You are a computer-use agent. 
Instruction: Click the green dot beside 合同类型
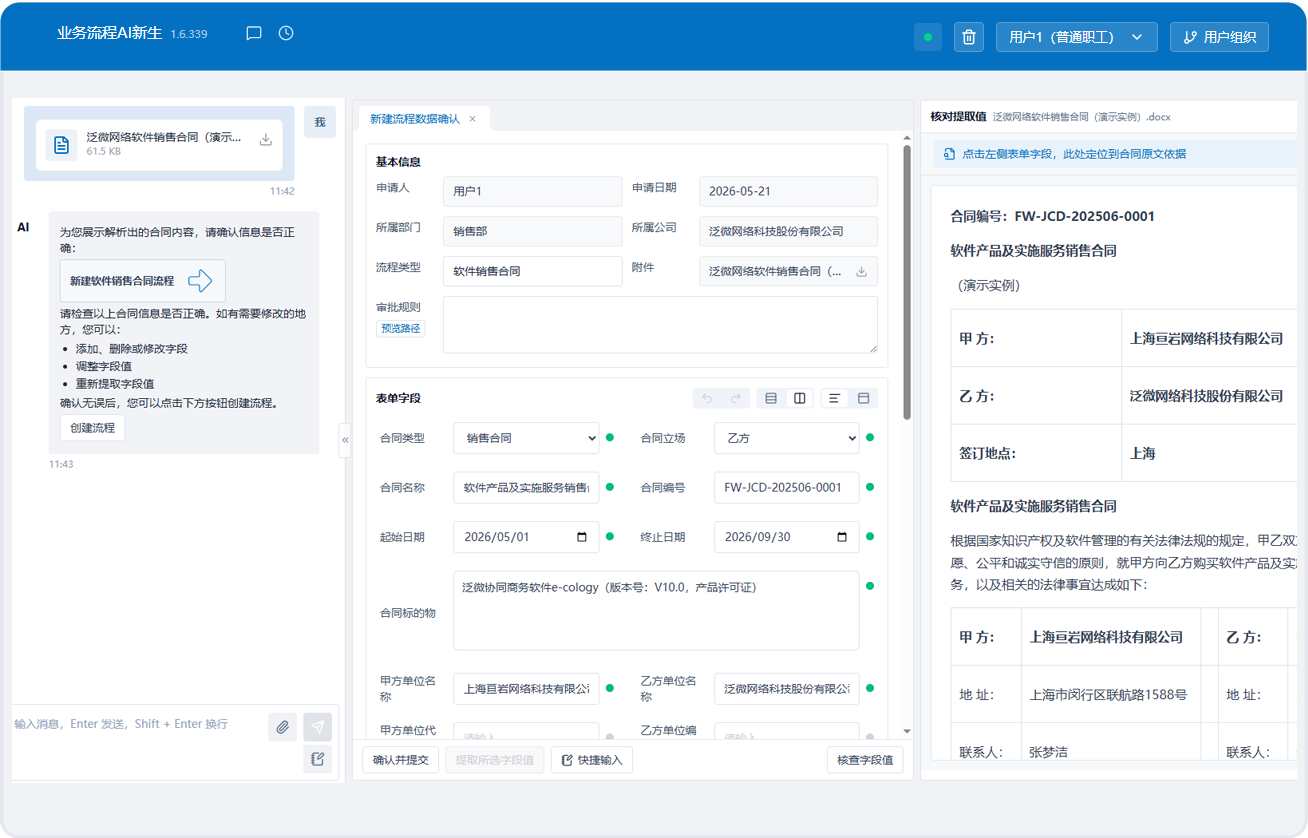point(609,437)
